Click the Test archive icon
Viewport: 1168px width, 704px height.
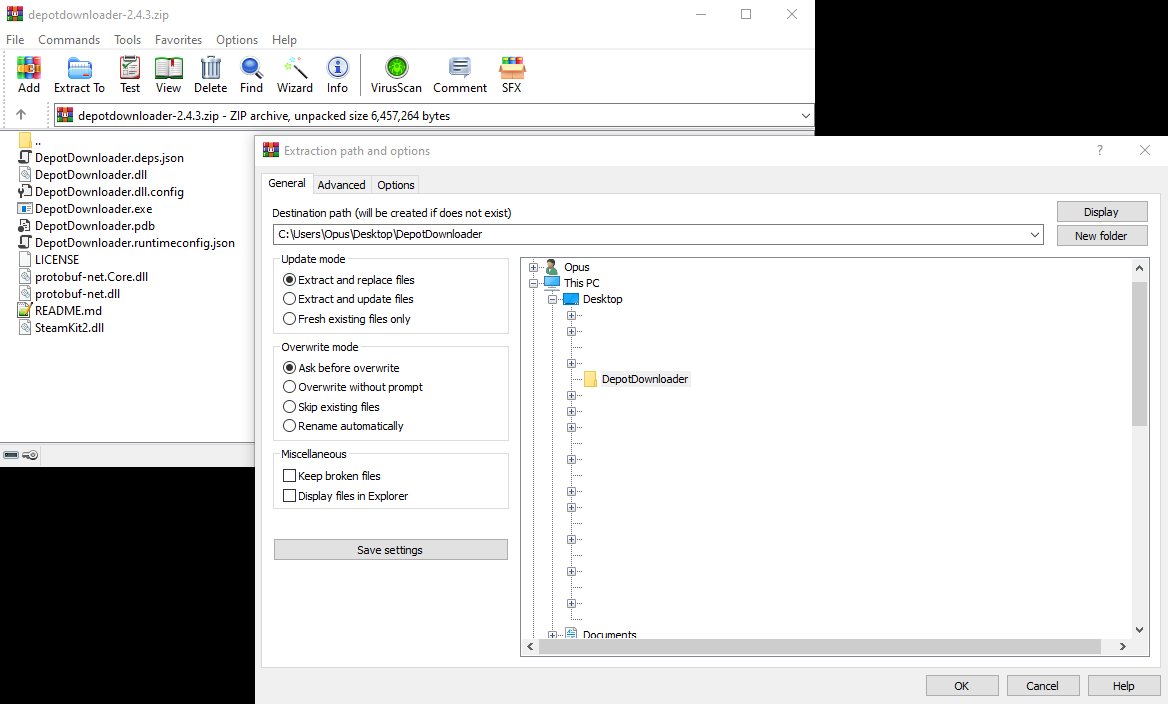coord(130,68)
